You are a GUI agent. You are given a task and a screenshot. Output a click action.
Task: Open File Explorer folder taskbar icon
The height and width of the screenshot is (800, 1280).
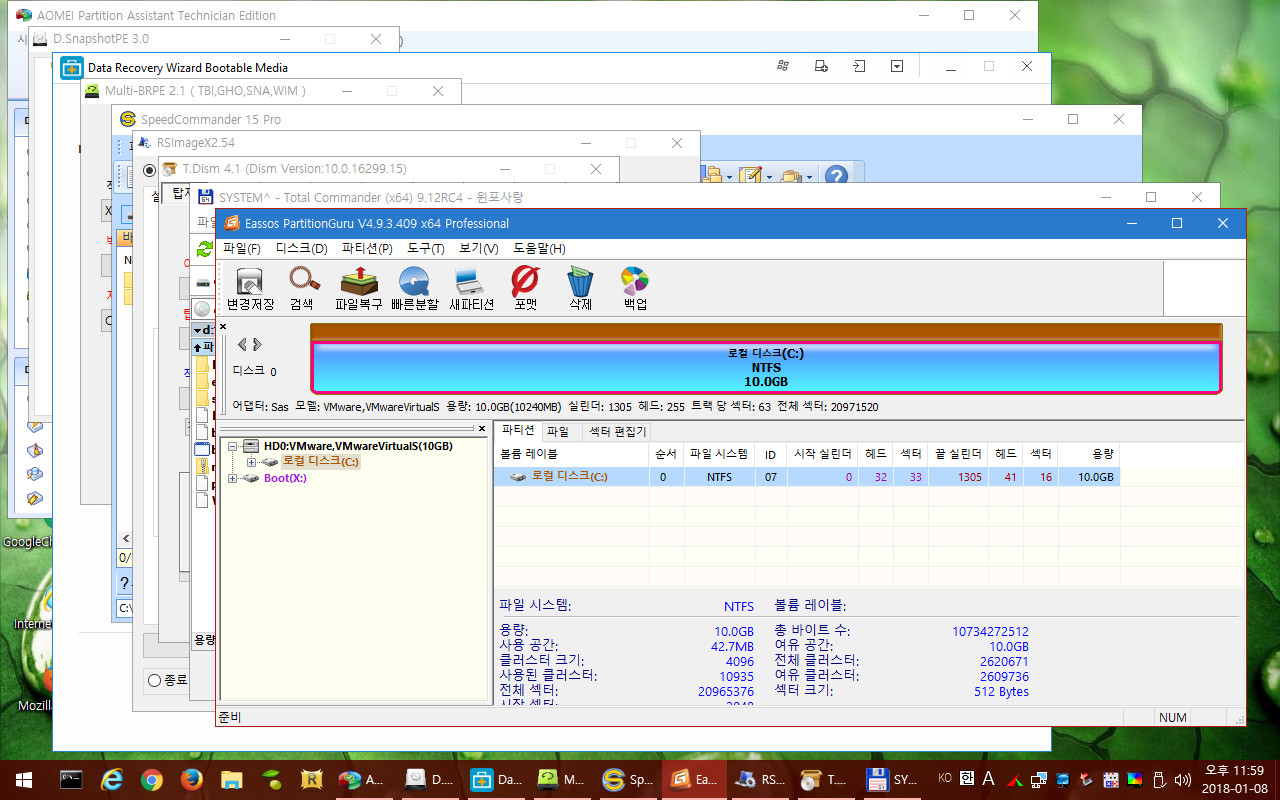[232, 780]
